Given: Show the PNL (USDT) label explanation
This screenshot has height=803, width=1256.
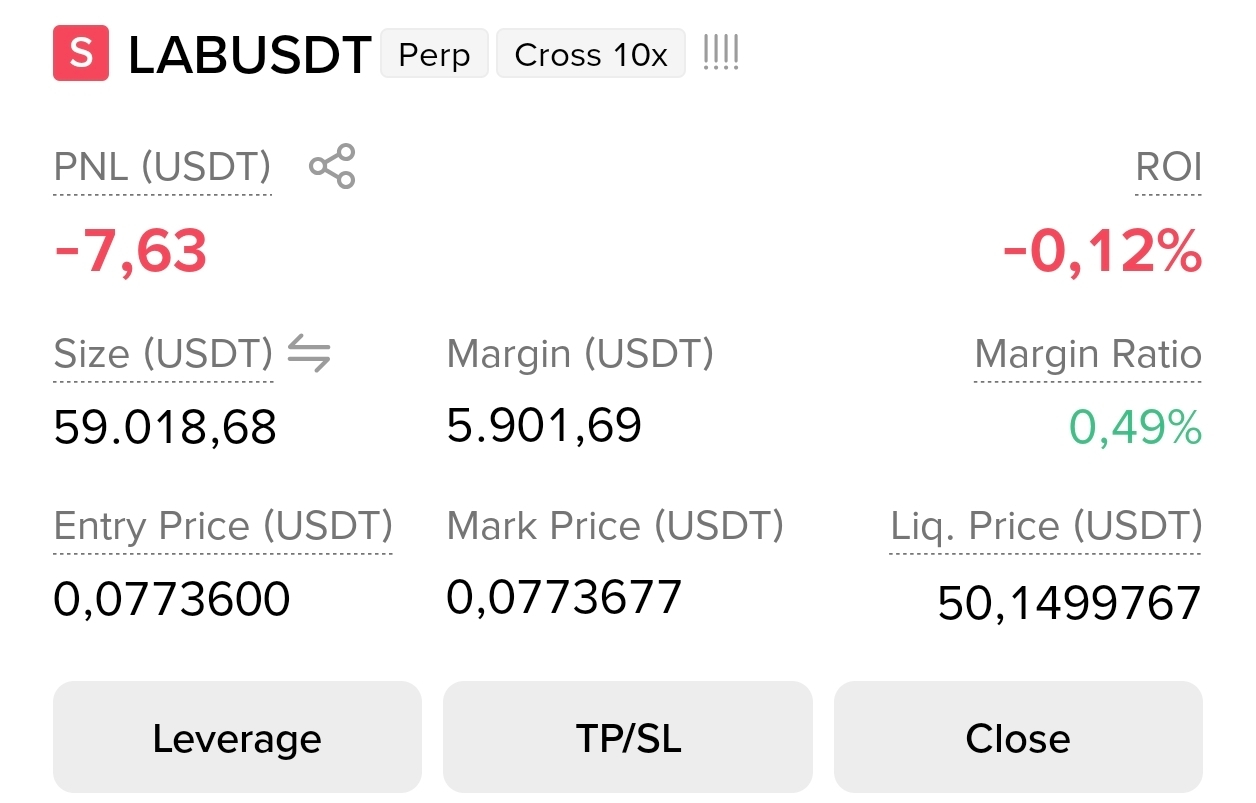Looking at the screenshot, I should click(x=162, y=167).
